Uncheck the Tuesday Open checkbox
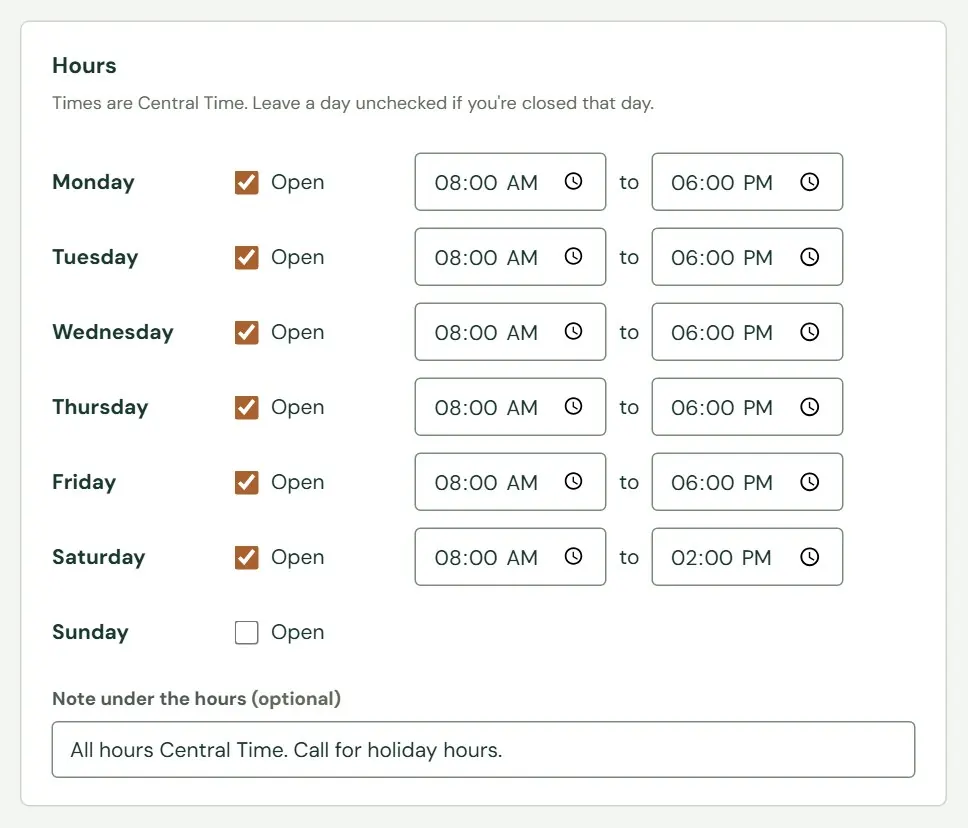Viewport: 968px width, 828px height. click(246, 257)
